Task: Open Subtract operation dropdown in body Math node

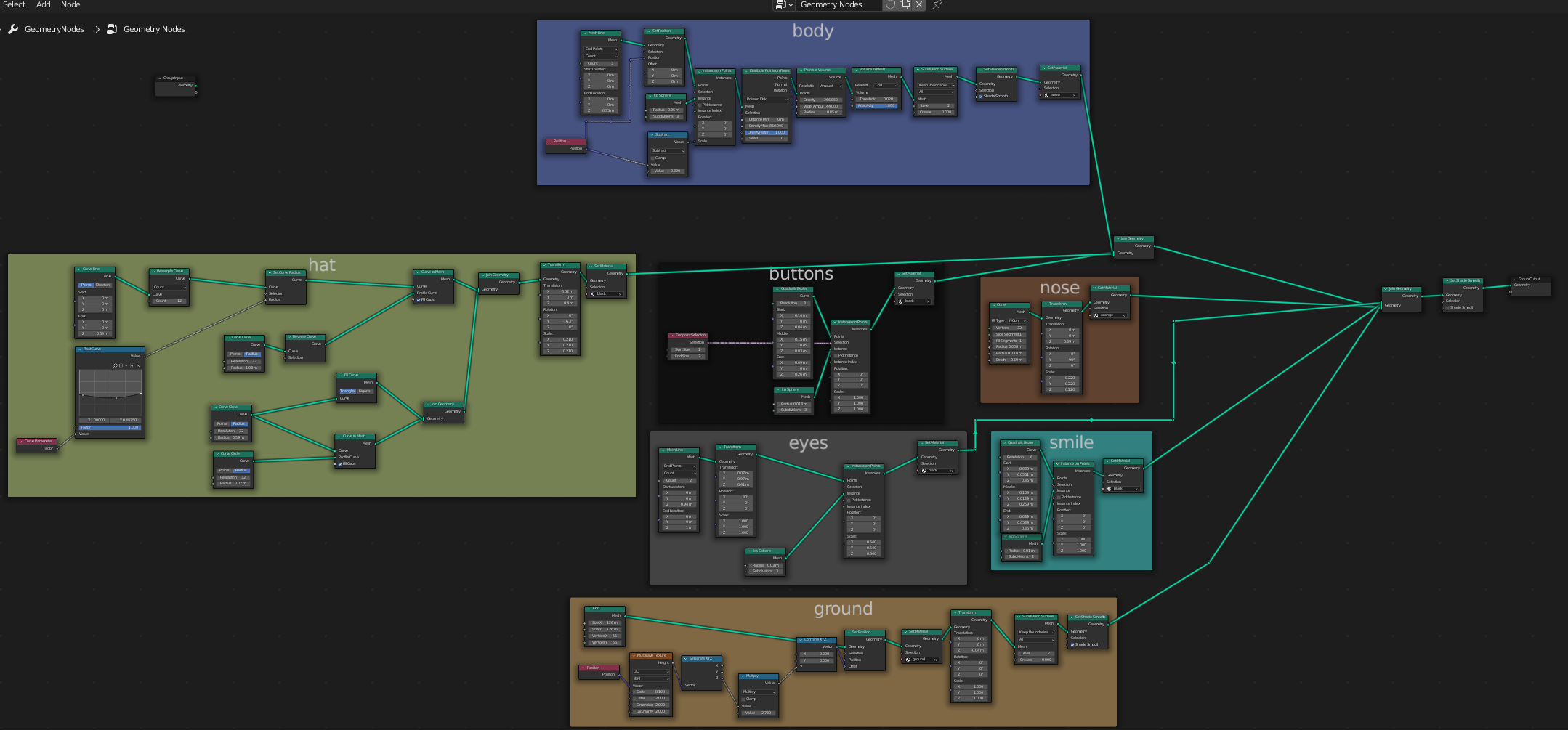Action: [x=668, y=150]
